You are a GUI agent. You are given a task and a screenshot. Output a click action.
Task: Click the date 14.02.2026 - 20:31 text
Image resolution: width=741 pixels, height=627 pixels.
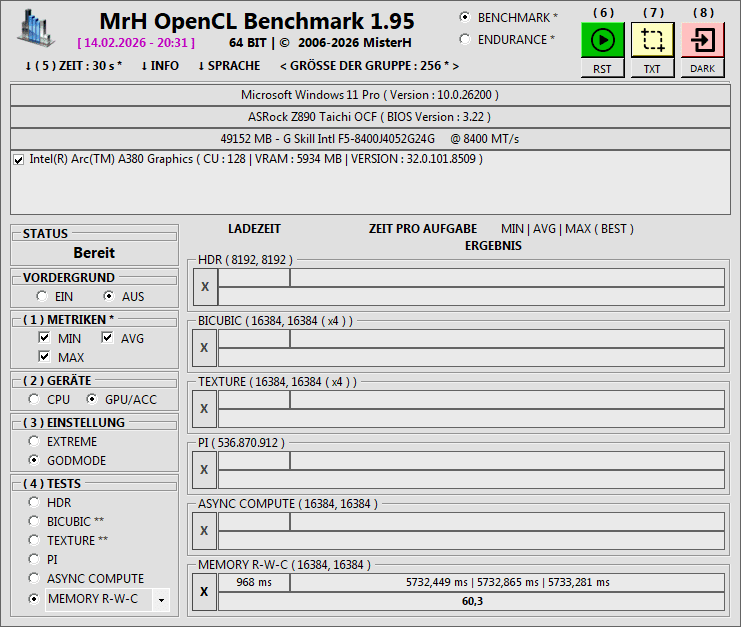pos(136,43)
